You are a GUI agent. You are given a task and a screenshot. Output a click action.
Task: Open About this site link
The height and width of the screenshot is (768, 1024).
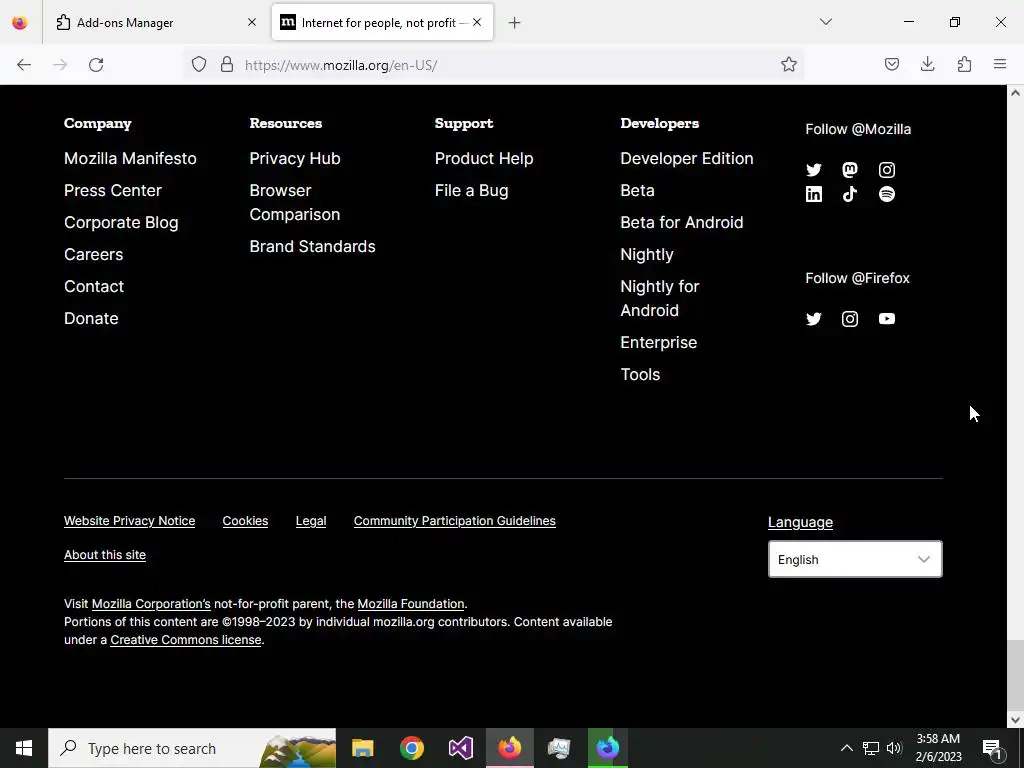[104, 555]
